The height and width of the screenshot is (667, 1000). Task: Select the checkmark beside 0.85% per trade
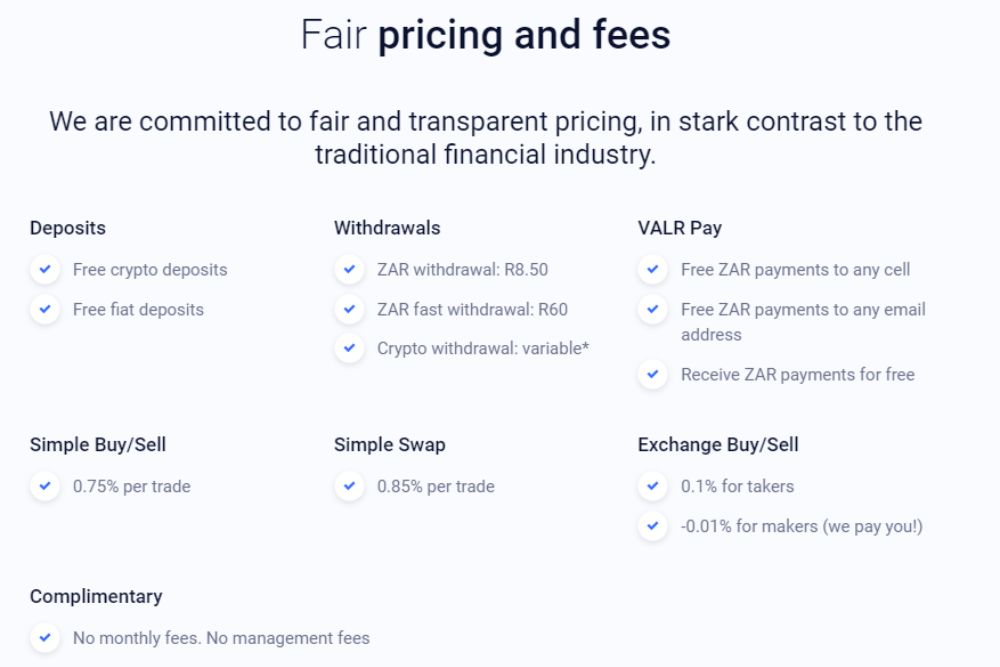coord(349,486)
